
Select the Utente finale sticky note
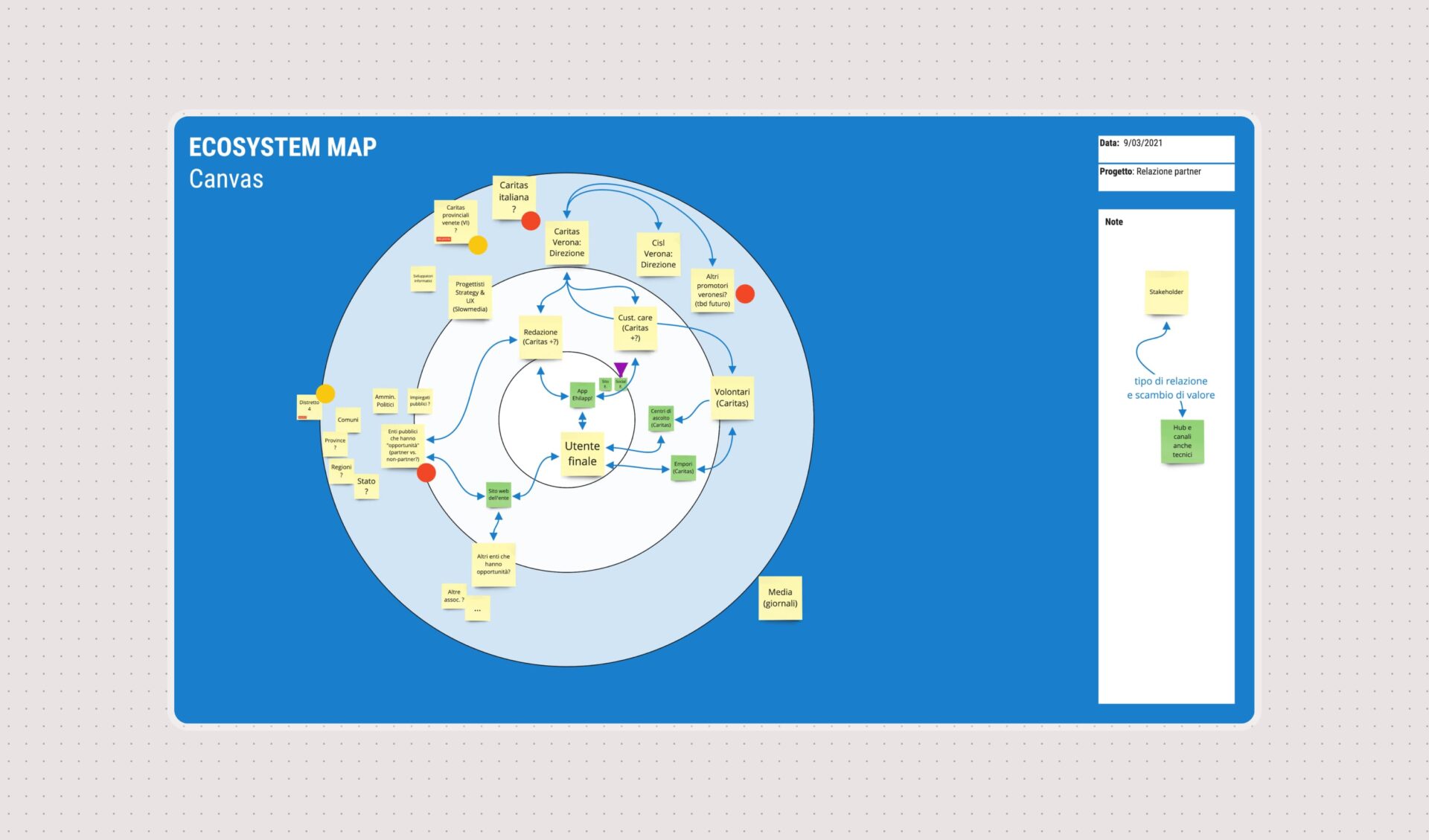click(x=582, y=453)
